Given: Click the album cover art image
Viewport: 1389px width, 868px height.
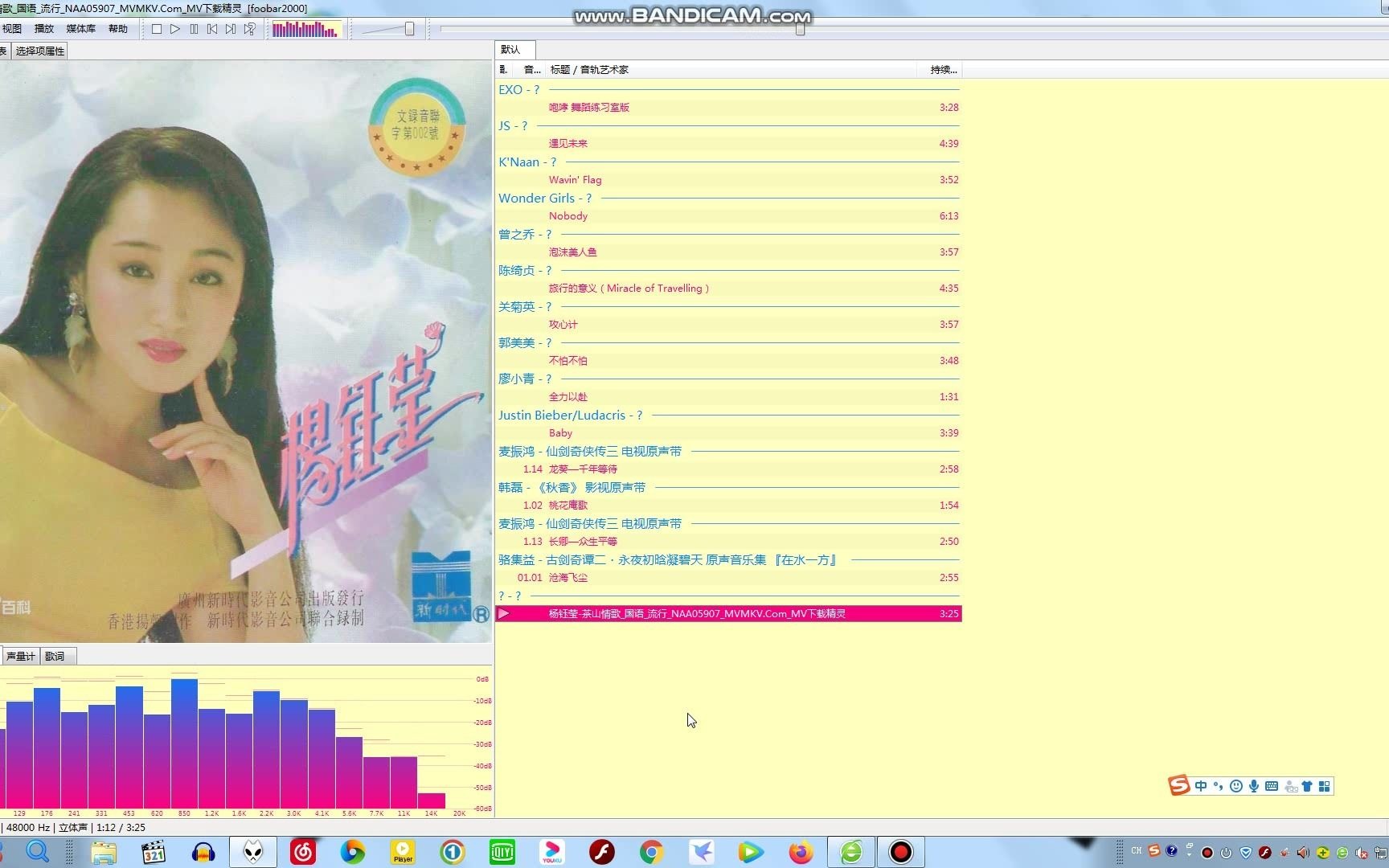Looking at the screenshot, I should pos(246,351).
